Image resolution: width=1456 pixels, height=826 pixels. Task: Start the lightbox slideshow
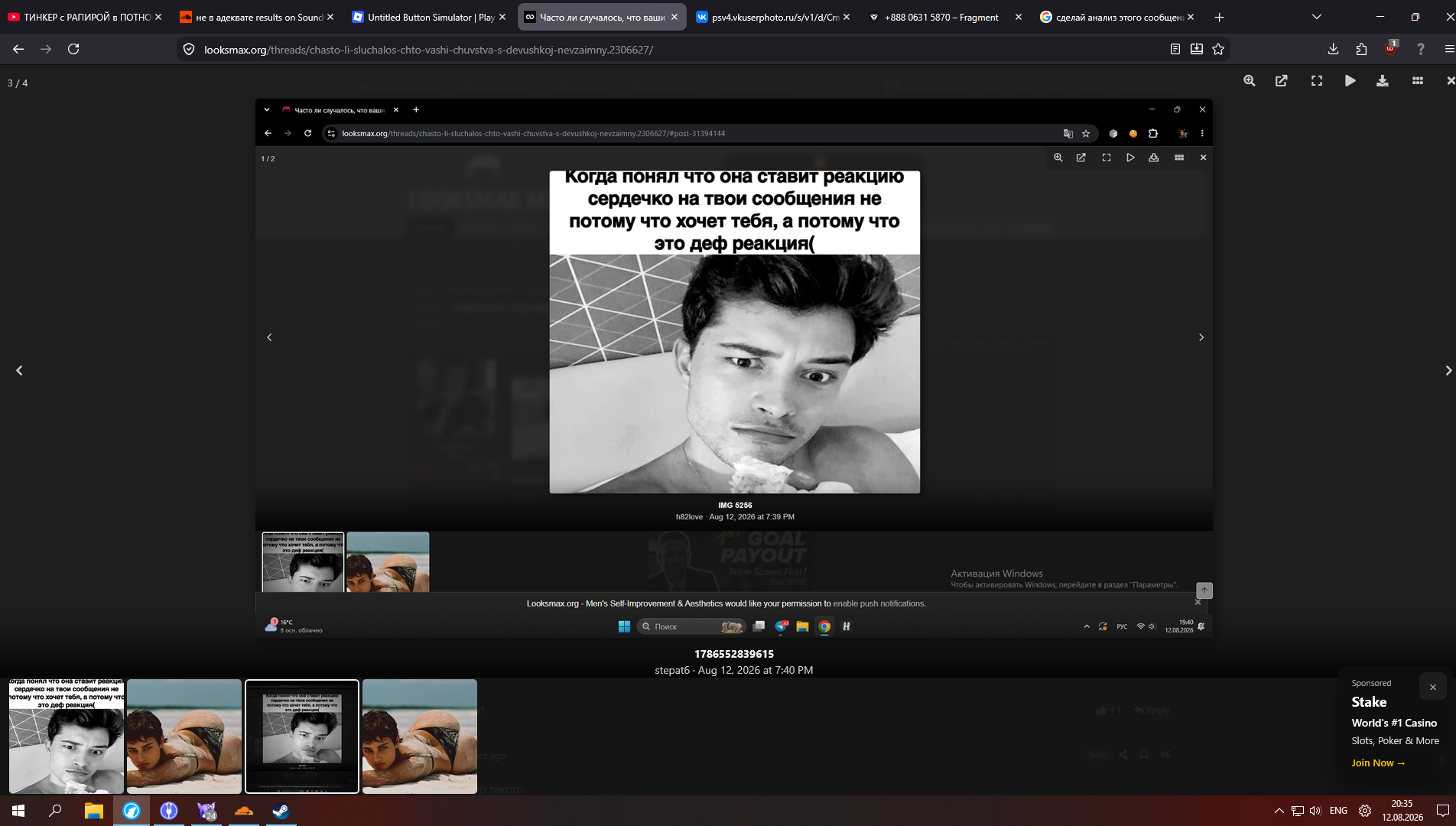(x=1350, y=81)
